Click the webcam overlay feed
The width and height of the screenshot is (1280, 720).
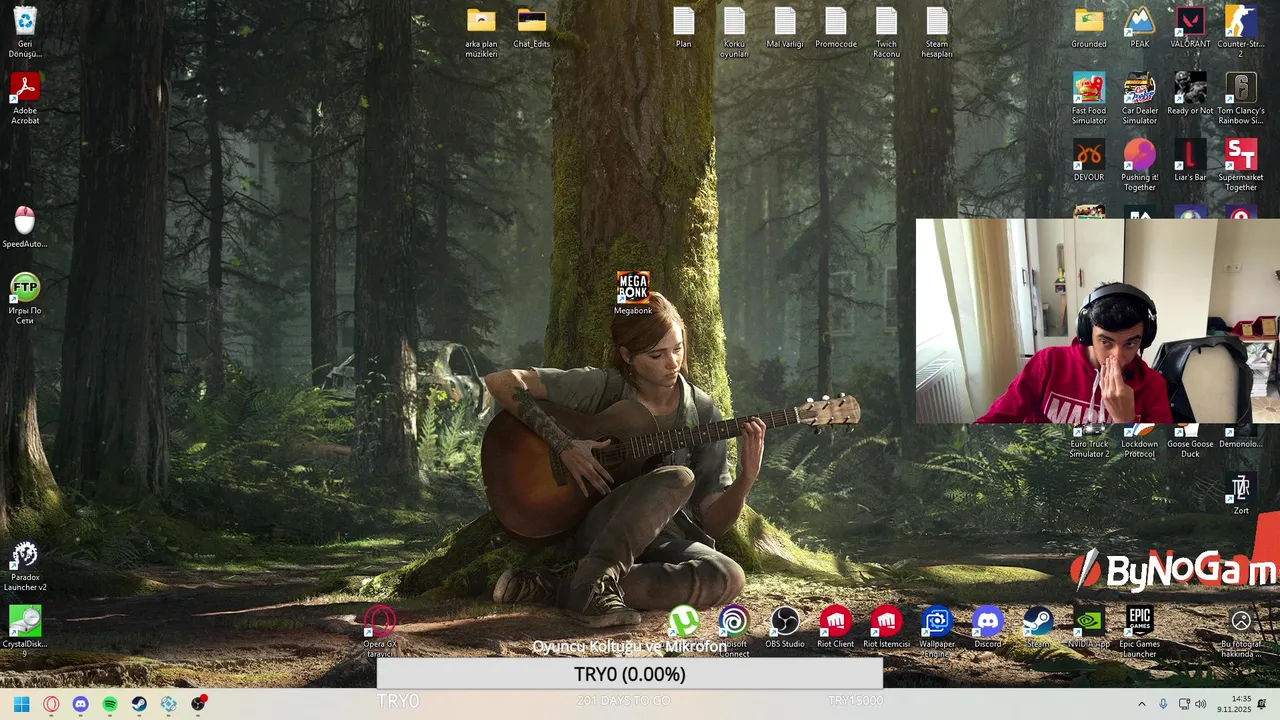(x=1098, y=321)
